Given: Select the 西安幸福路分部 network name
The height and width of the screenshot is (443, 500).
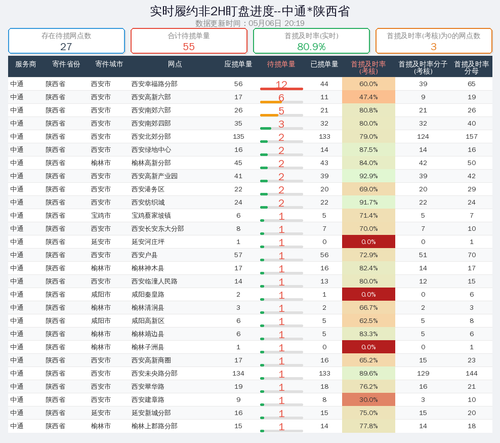Looking at the screenshot, I should click(x=154, y=84).
